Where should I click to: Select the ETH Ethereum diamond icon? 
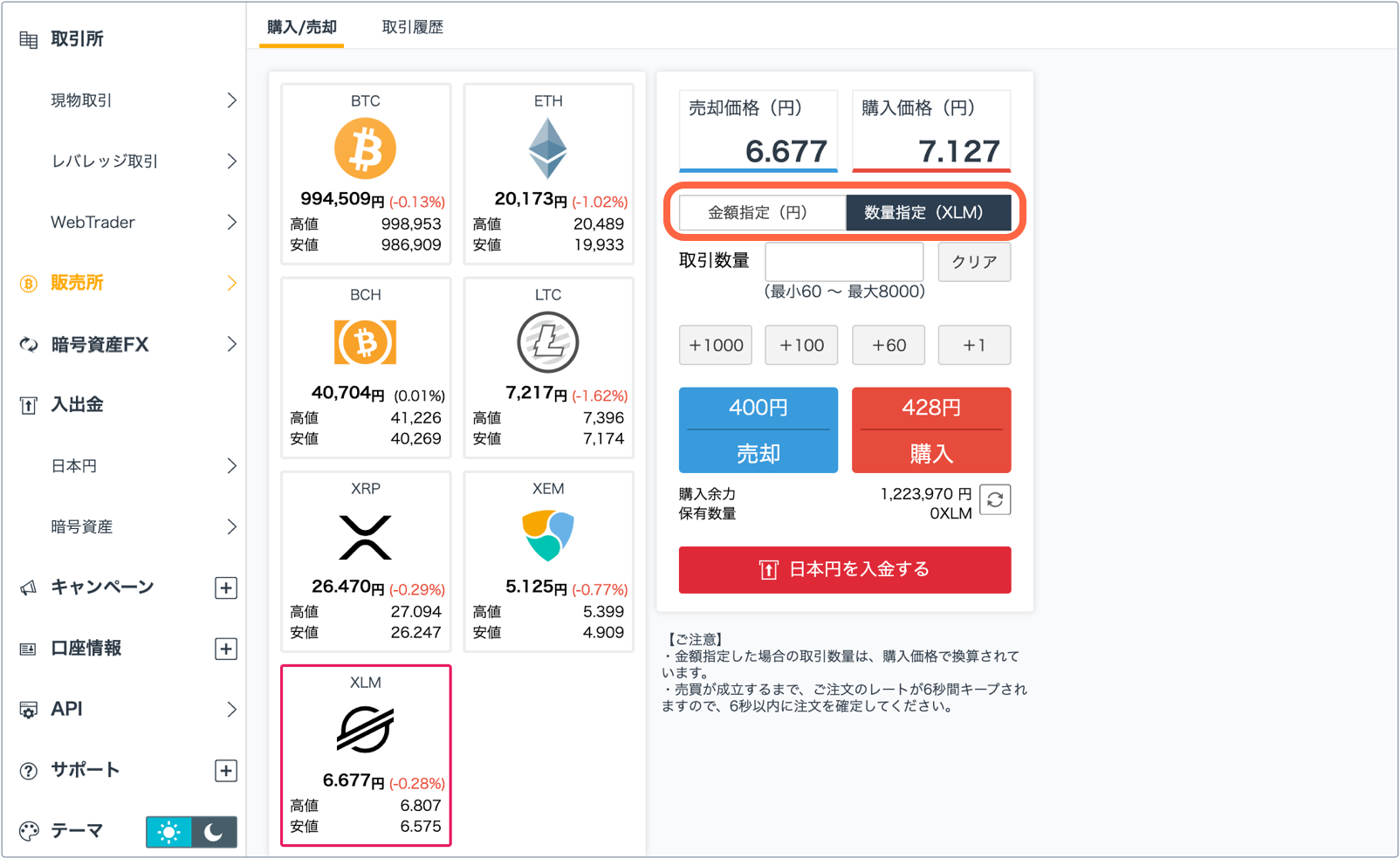click(x=548, y=149)
